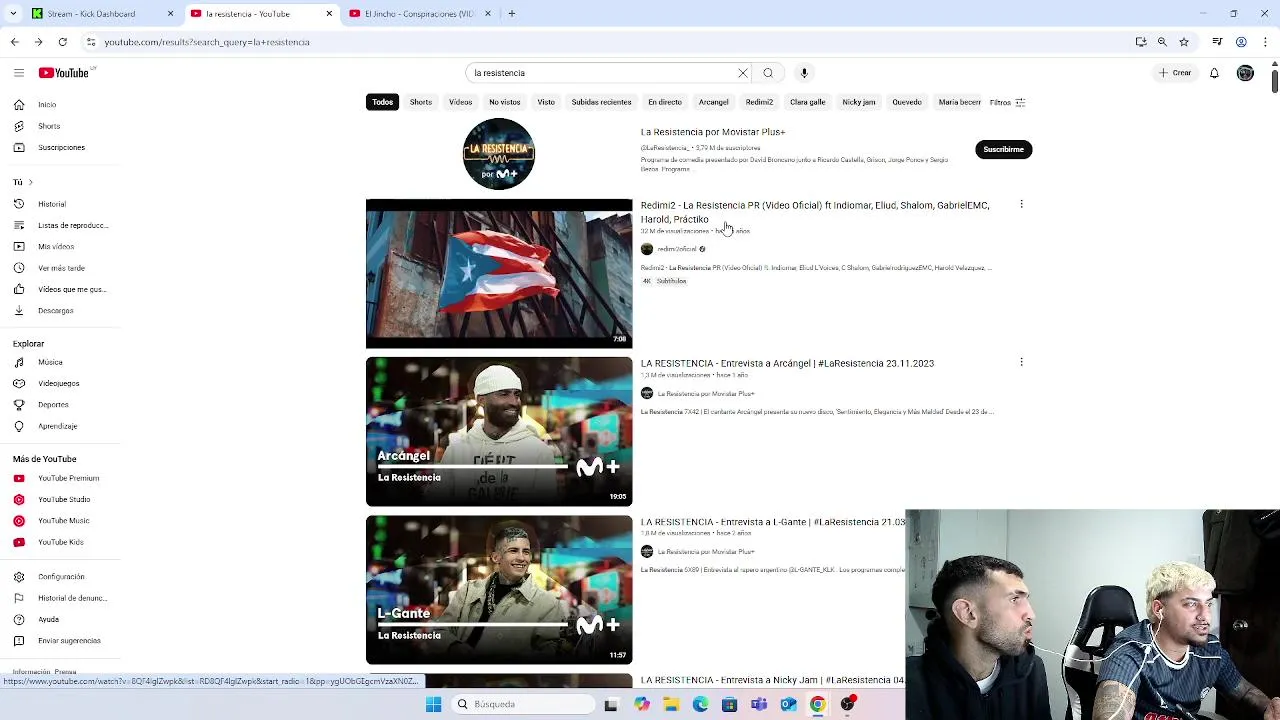Screen dimensions: 1280x720
Task: Click the YouTube logo
Action: (x=65, y=73)
